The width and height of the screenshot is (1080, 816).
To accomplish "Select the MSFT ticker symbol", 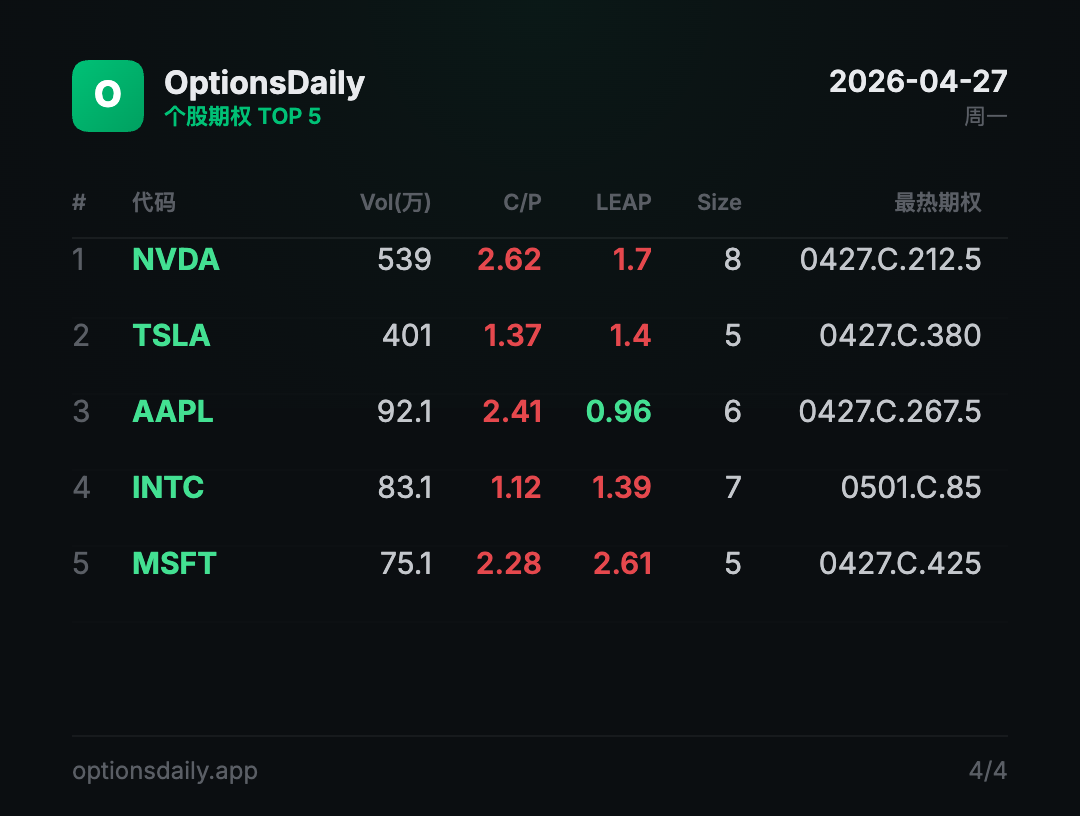I will 174,564.
